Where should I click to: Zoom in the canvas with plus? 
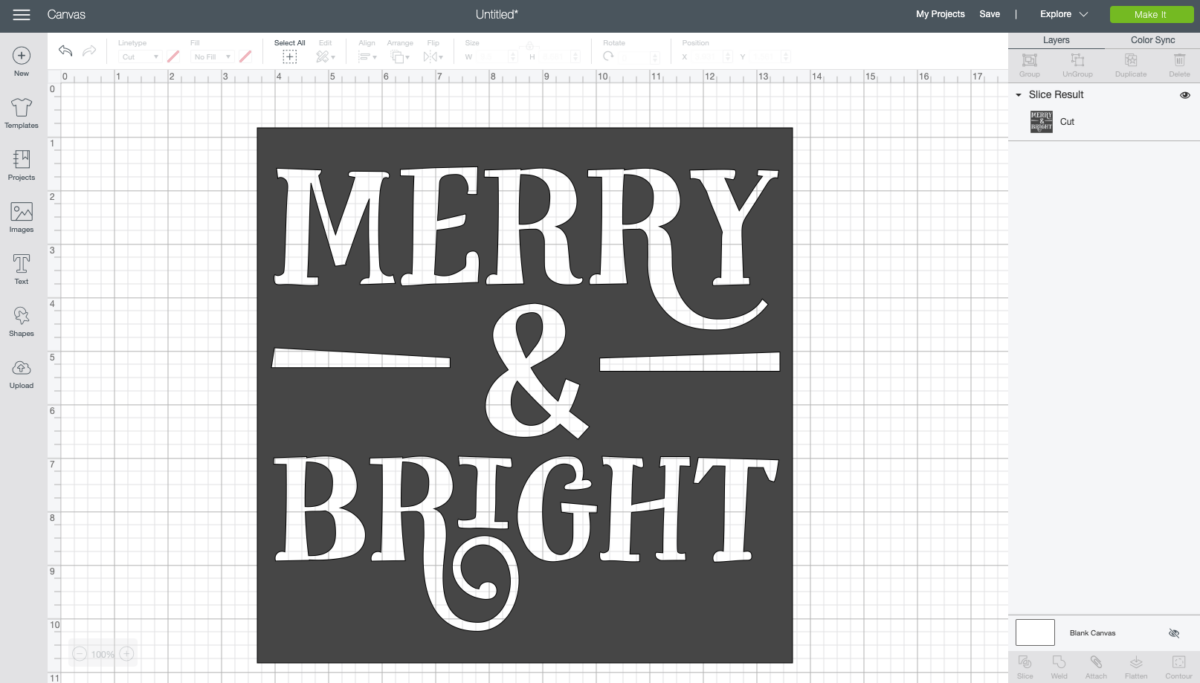pyautogui.click(x=127, y=654)
